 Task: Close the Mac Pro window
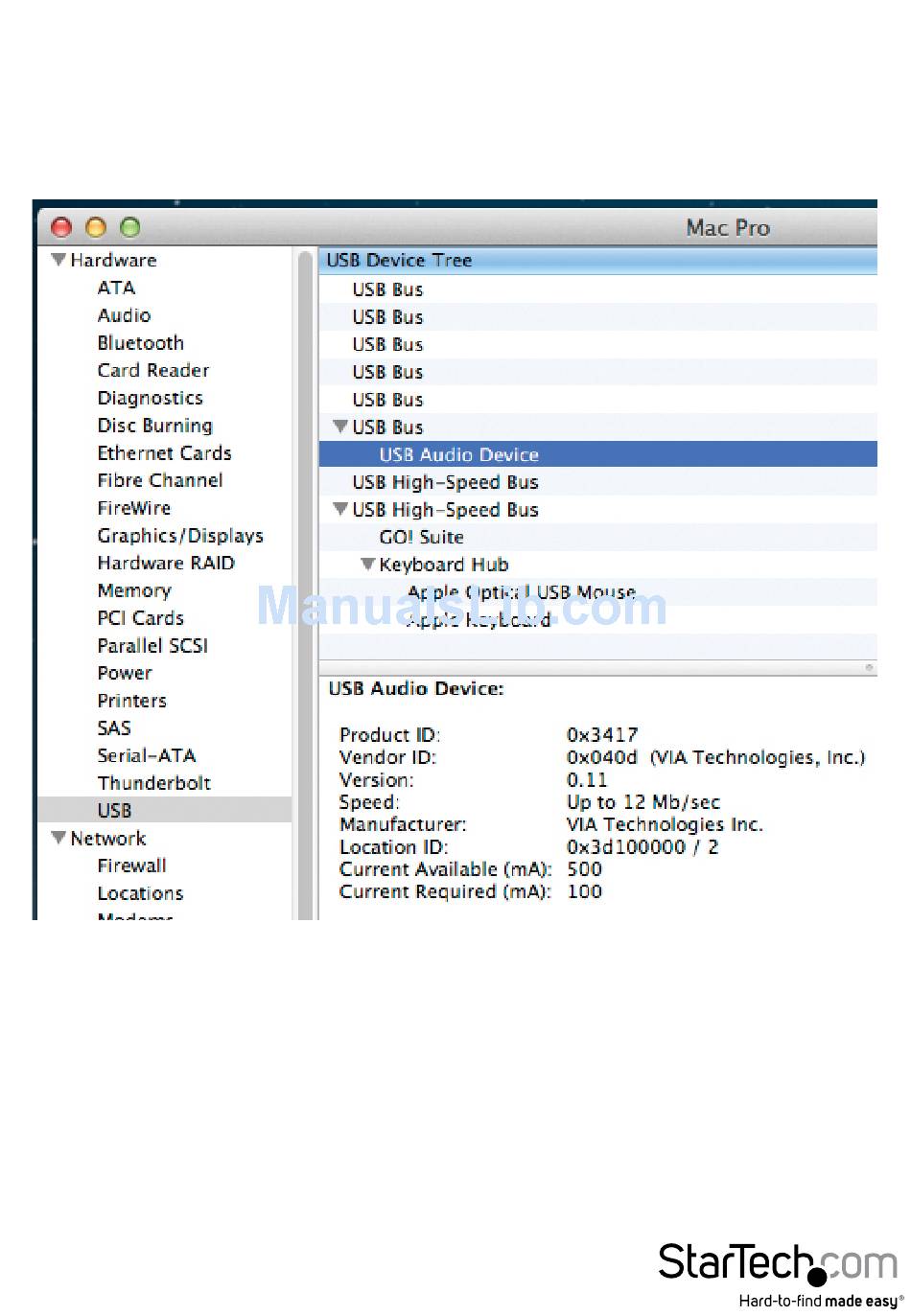pos(61,227)
